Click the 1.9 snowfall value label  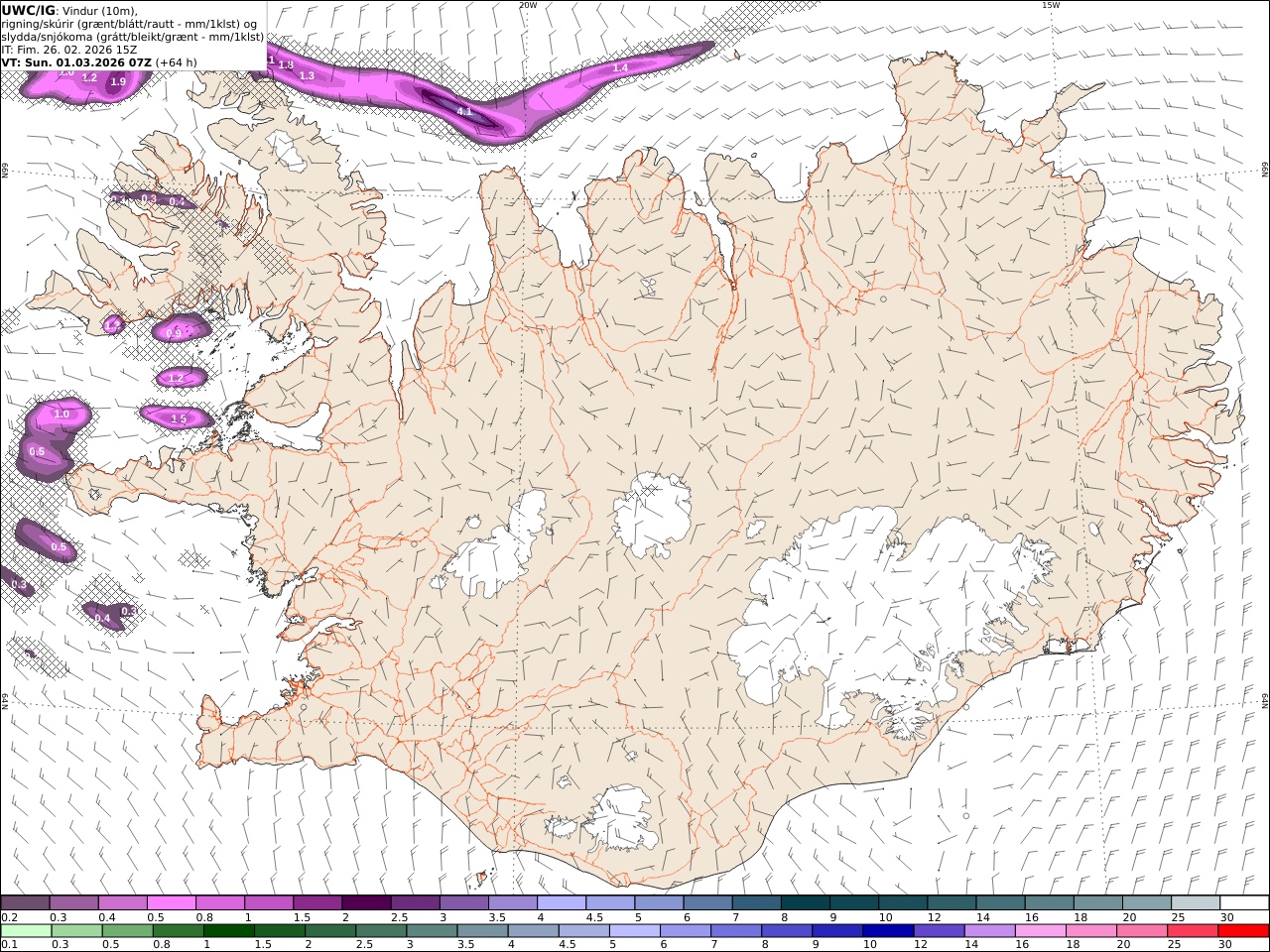118,82
